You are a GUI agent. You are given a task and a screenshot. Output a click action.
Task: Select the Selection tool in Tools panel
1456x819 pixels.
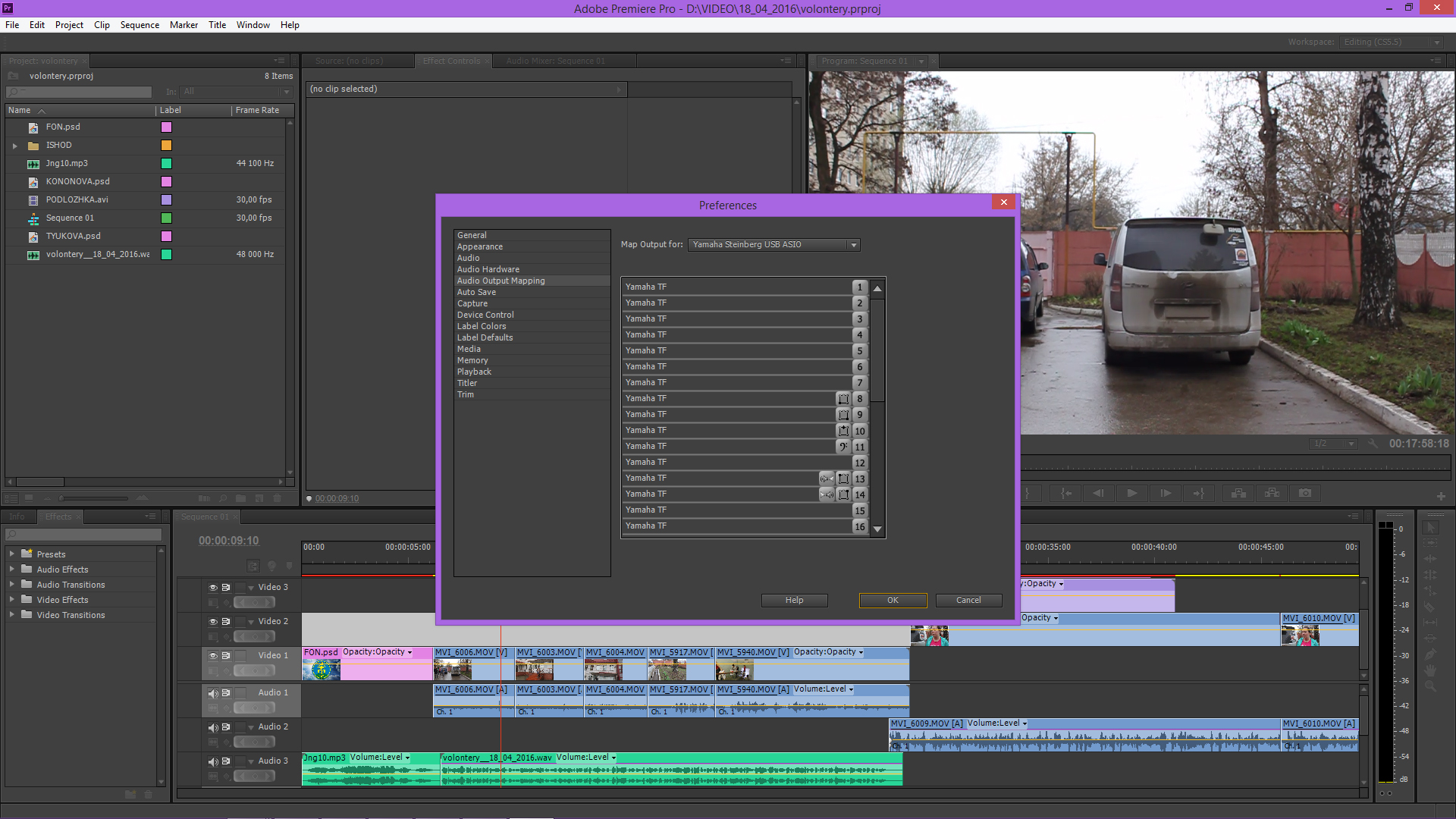(1430, 528)
